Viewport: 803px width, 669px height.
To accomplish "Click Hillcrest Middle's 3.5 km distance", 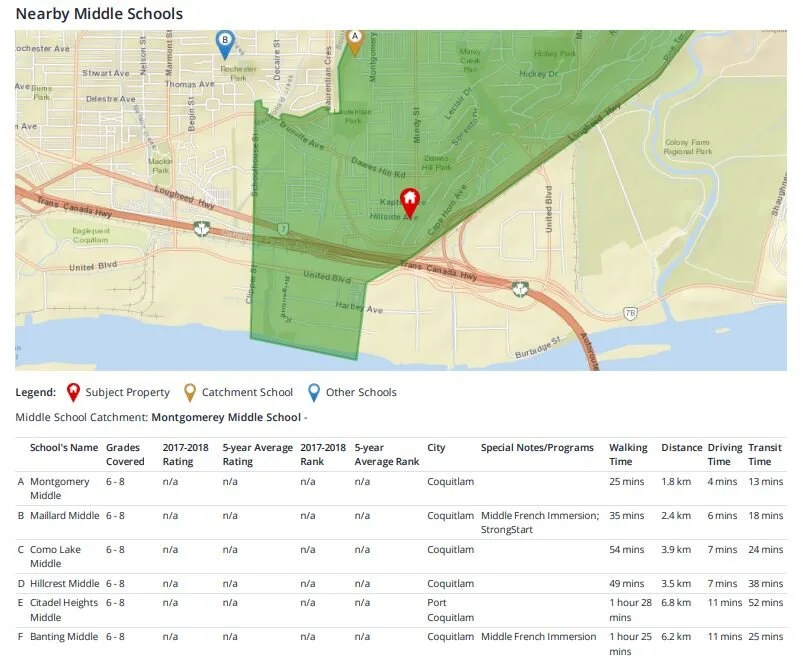I will 676,583.
